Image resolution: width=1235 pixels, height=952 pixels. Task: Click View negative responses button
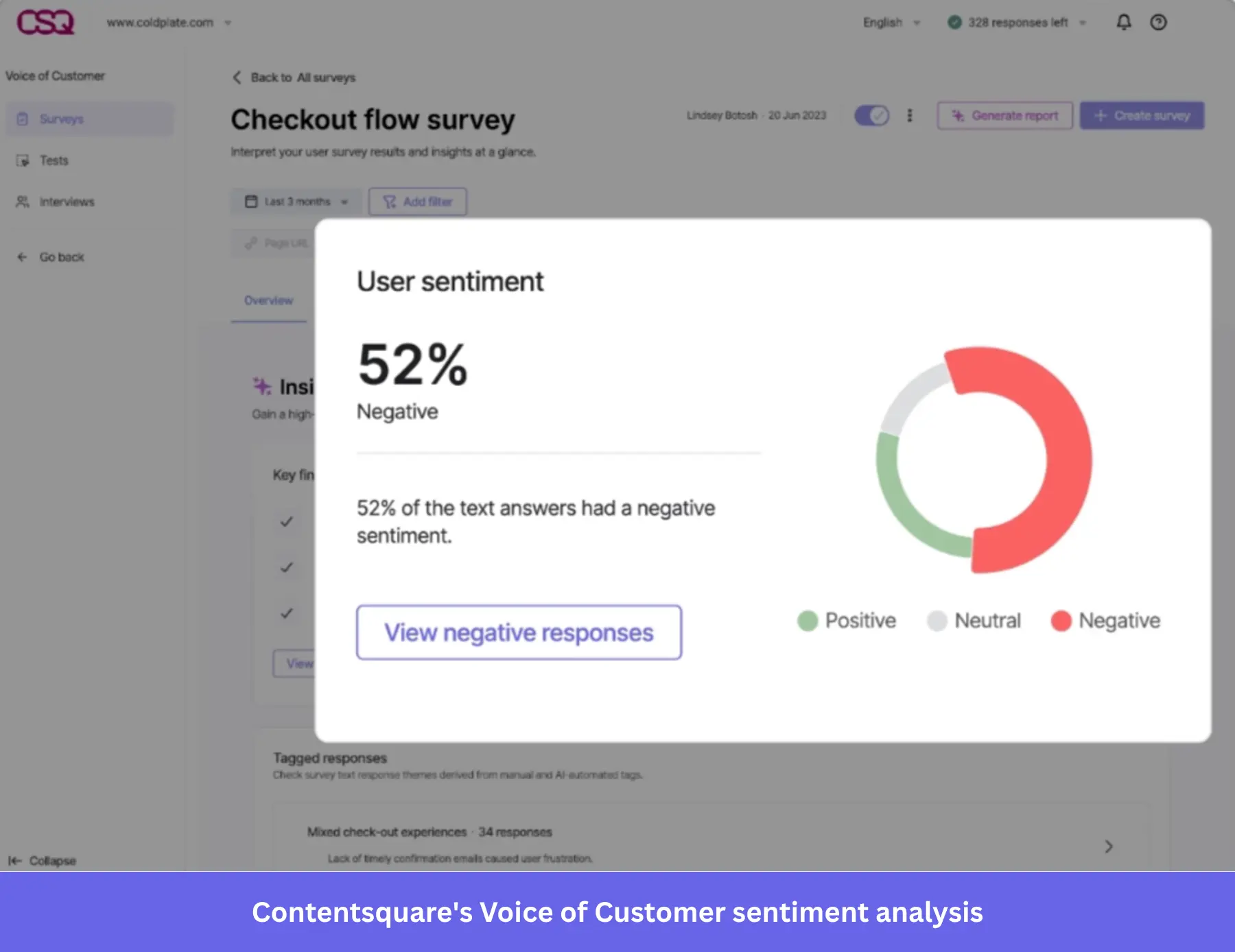point(519,632)
